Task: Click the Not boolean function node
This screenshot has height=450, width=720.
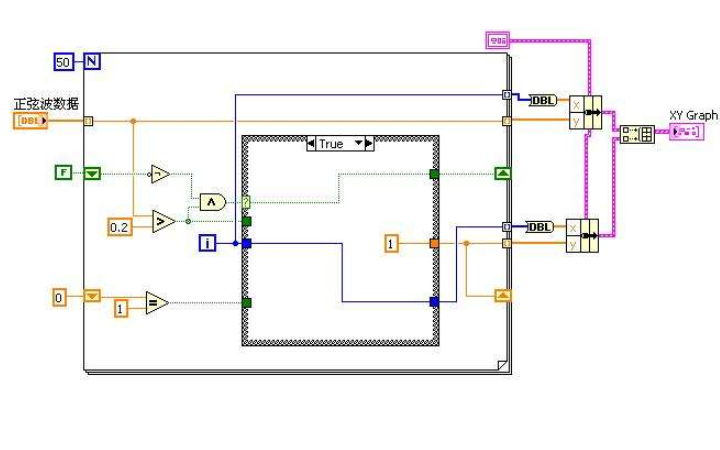Action: [160, 175]
